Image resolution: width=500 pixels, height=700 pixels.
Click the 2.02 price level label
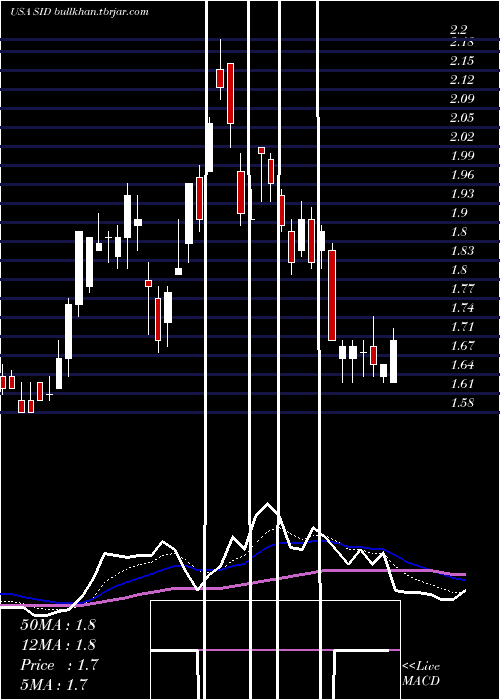(x=462, y=137)
